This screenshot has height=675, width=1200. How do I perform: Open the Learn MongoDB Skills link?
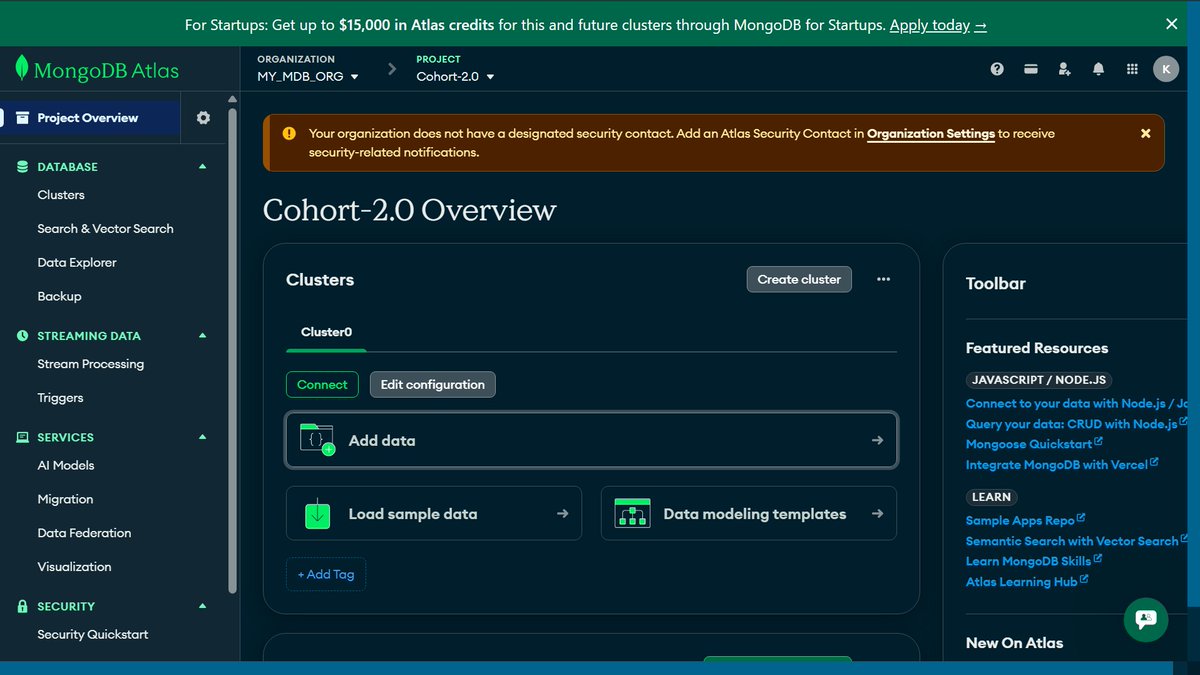[x=1034, y=561]
